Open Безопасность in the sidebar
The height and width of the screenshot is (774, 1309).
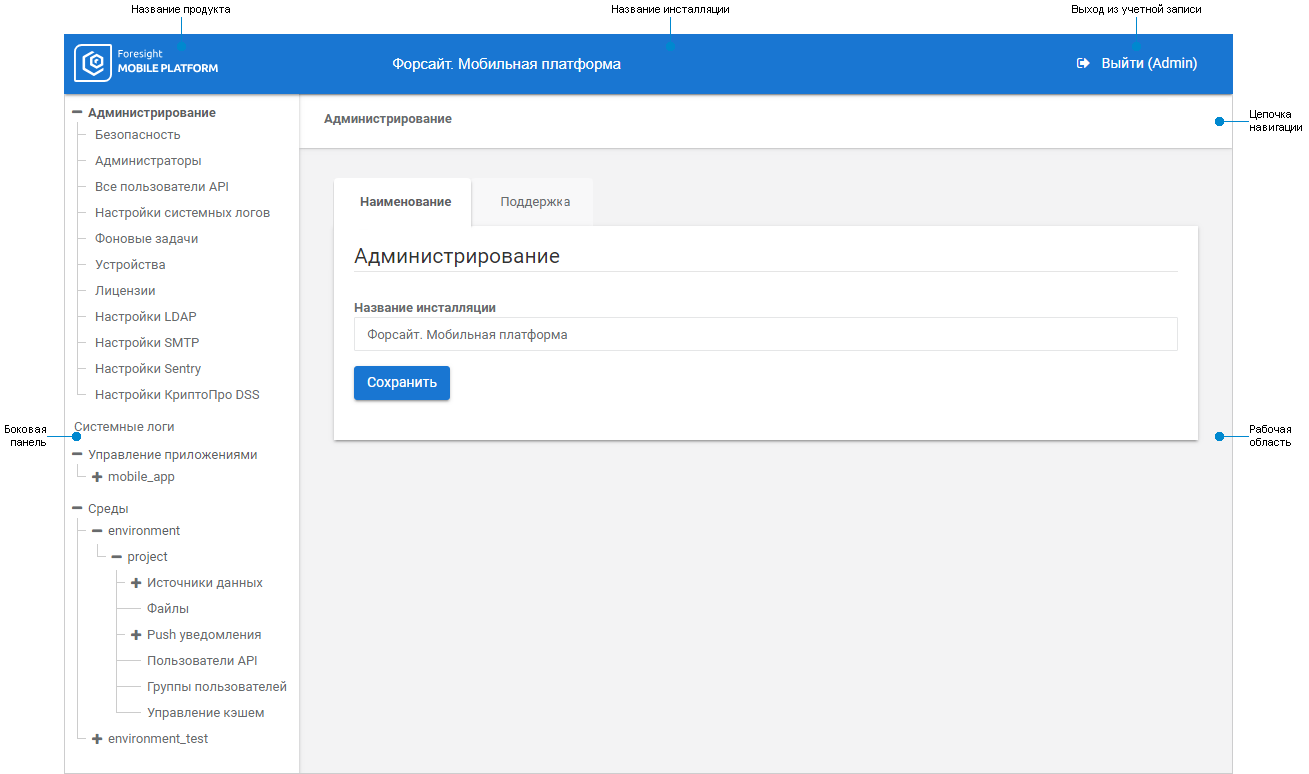point(138,135)
